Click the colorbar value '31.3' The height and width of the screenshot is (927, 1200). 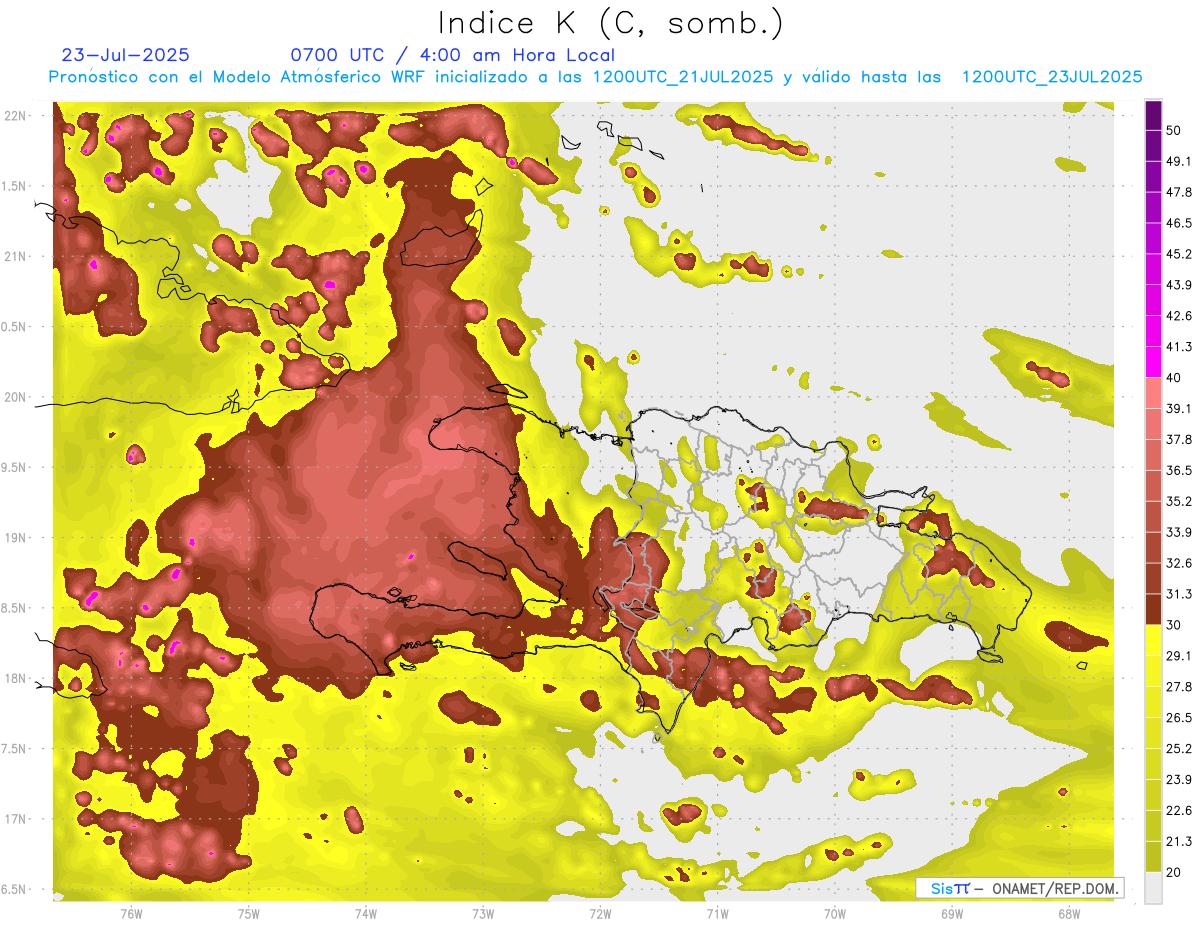[1179, 594]
